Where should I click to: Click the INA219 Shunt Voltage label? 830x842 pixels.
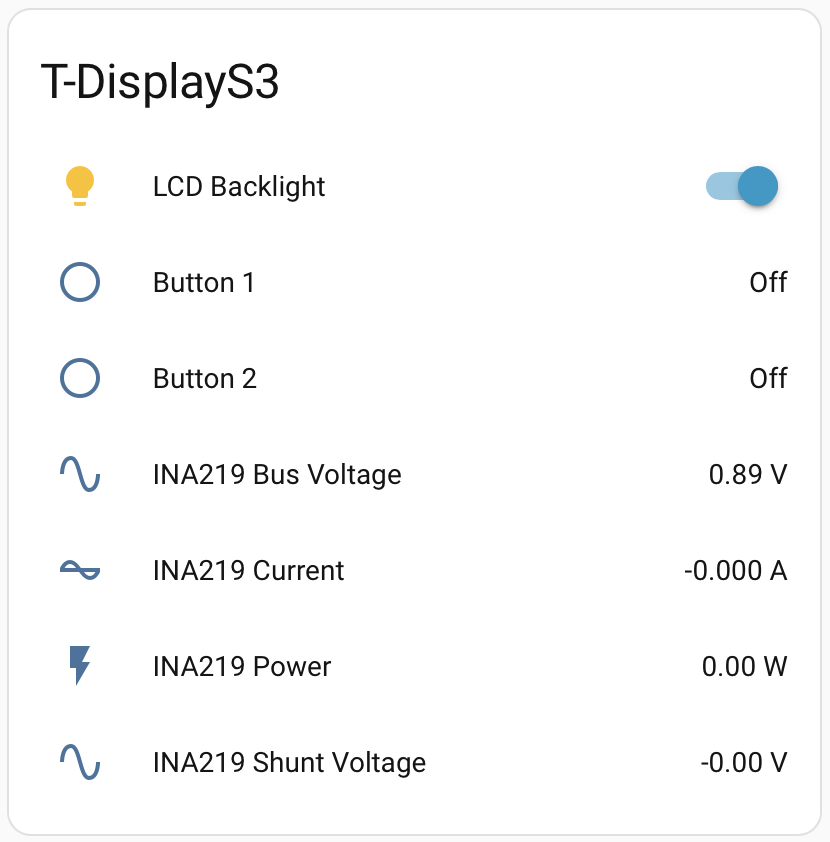pyautogui.click(x=289, y=762)
